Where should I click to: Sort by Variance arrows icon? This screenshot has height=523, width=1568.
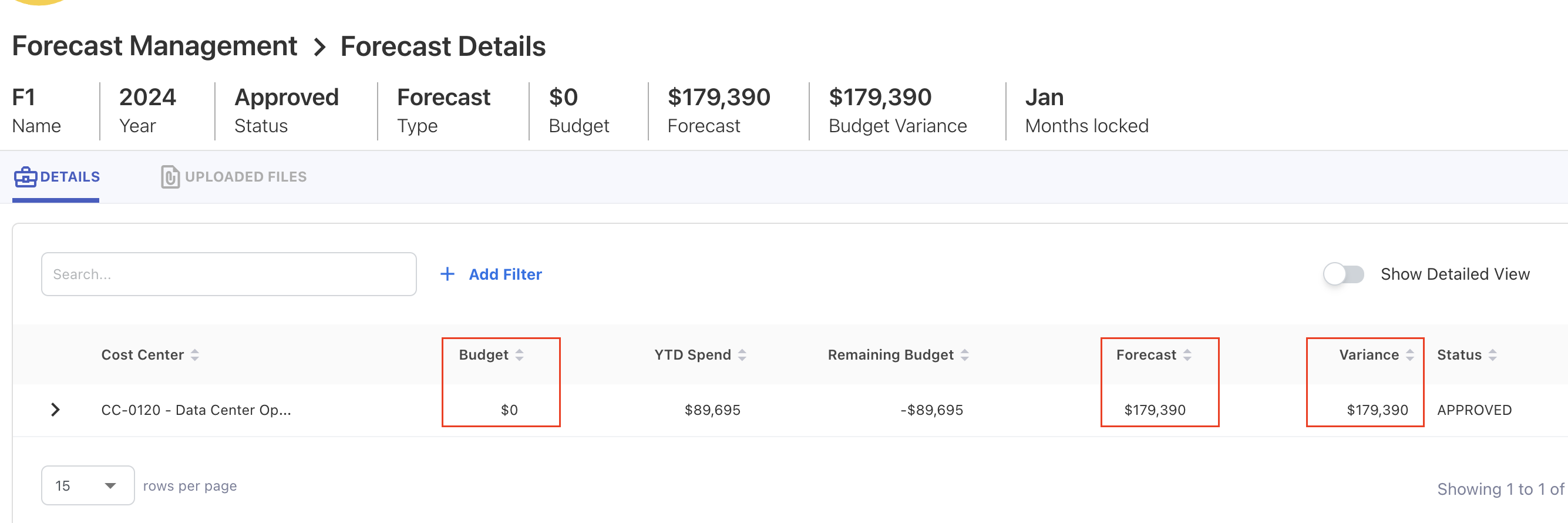click(x=1410, y=355)
